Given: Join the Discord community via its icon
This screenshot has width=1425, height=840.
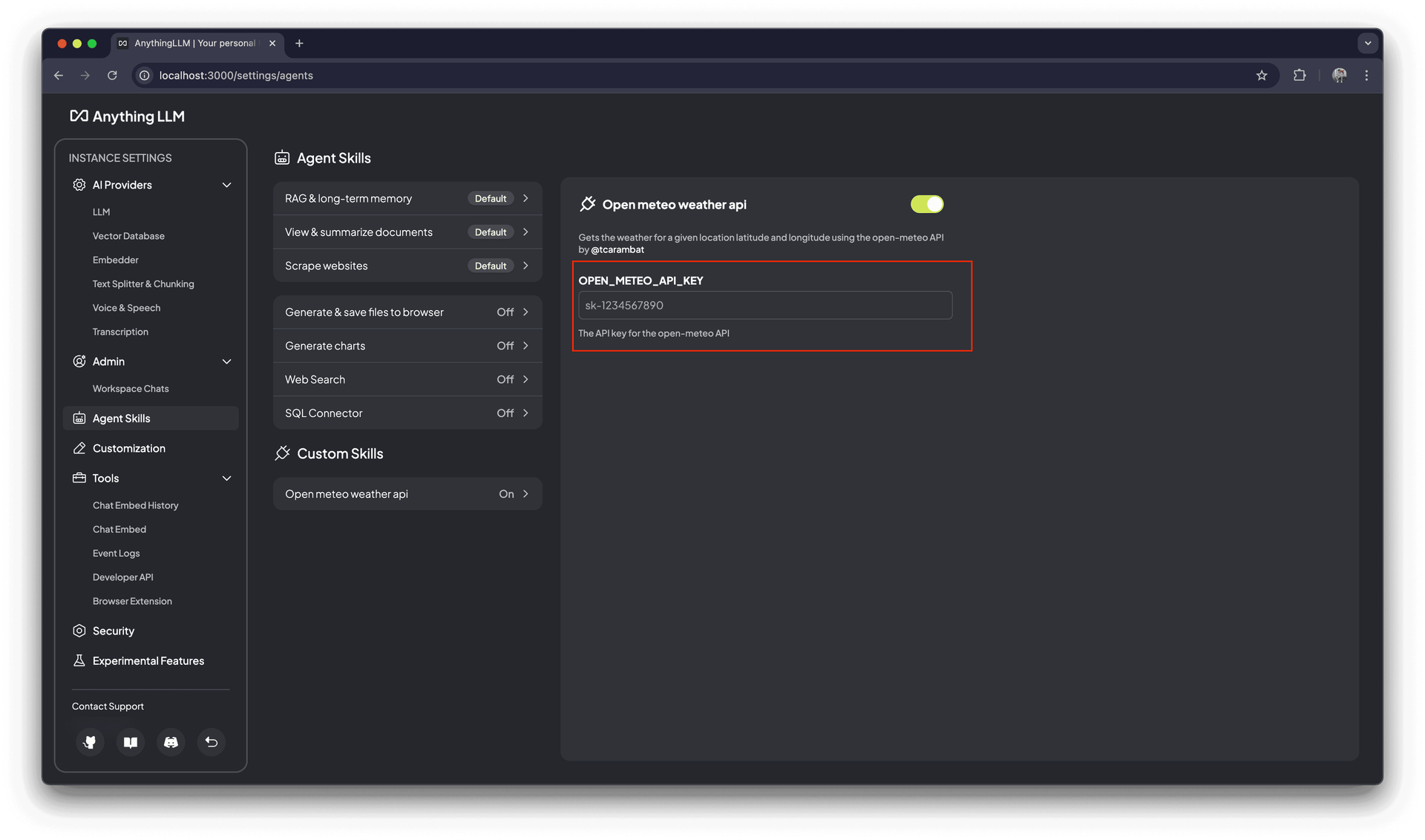Looking at the screenshot, I should coord(171,742).
